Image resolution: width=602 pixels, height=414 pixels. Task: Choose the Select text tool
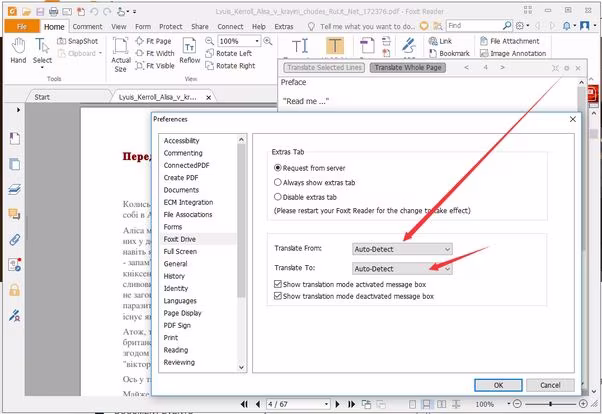(42, 50)
